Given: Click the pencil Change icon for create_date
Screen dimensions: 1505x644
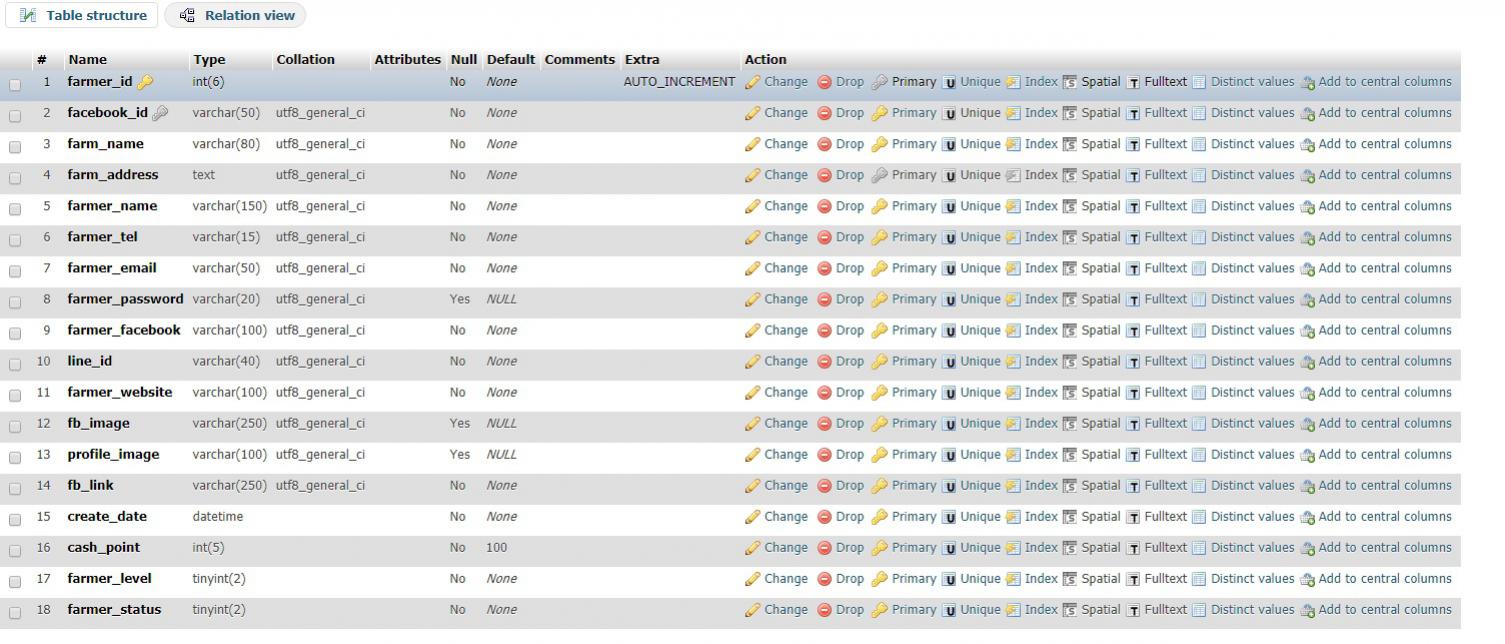Looking at the screenshot, I should coord(752,516).
